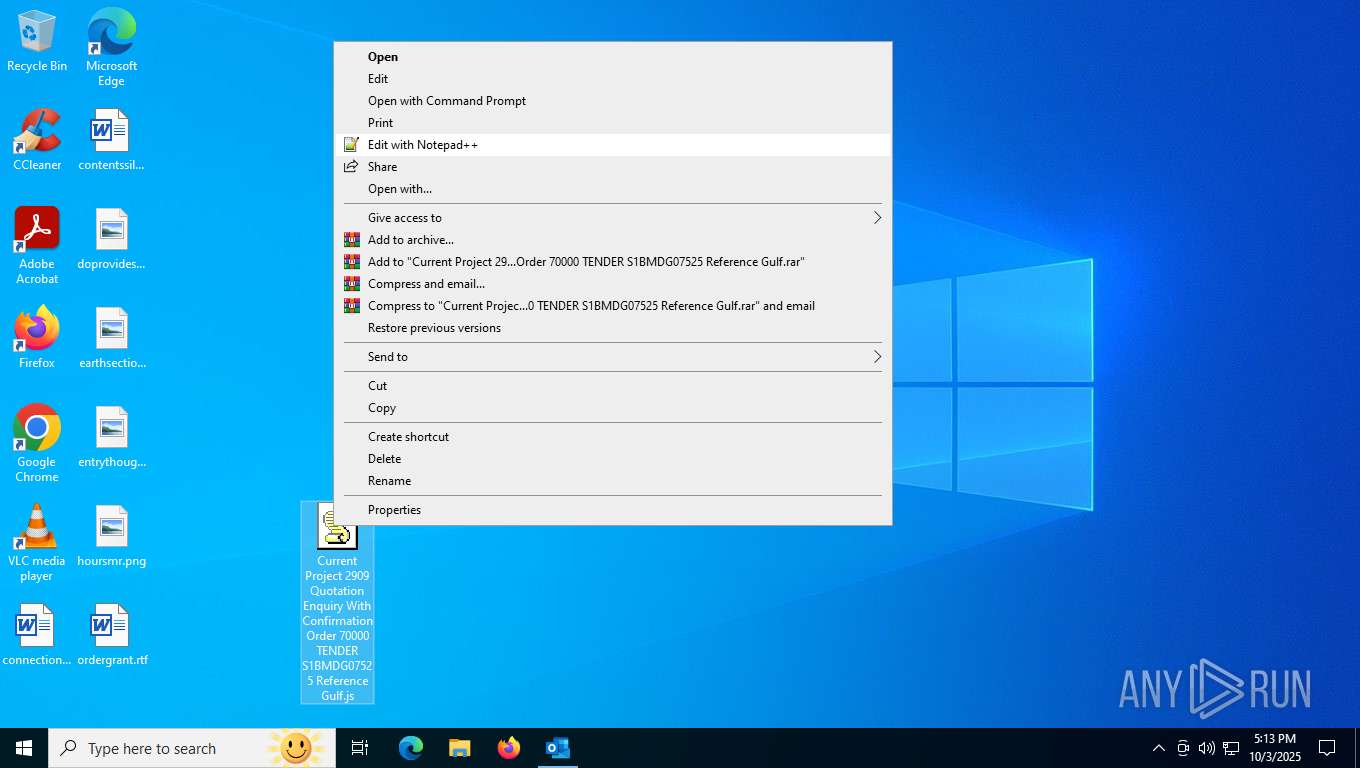Show hidden system tray icons
Screen dimensions: 1360x768
click(1159, 748)
